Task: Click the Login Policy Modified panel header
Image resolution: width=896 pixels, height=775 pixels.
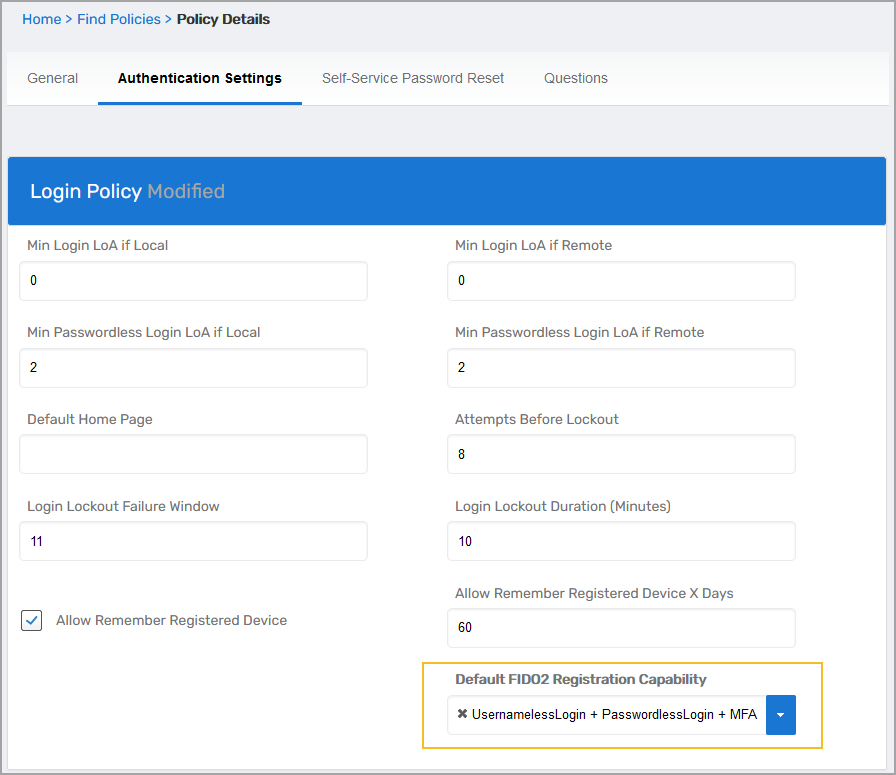Action: point(446,191)
